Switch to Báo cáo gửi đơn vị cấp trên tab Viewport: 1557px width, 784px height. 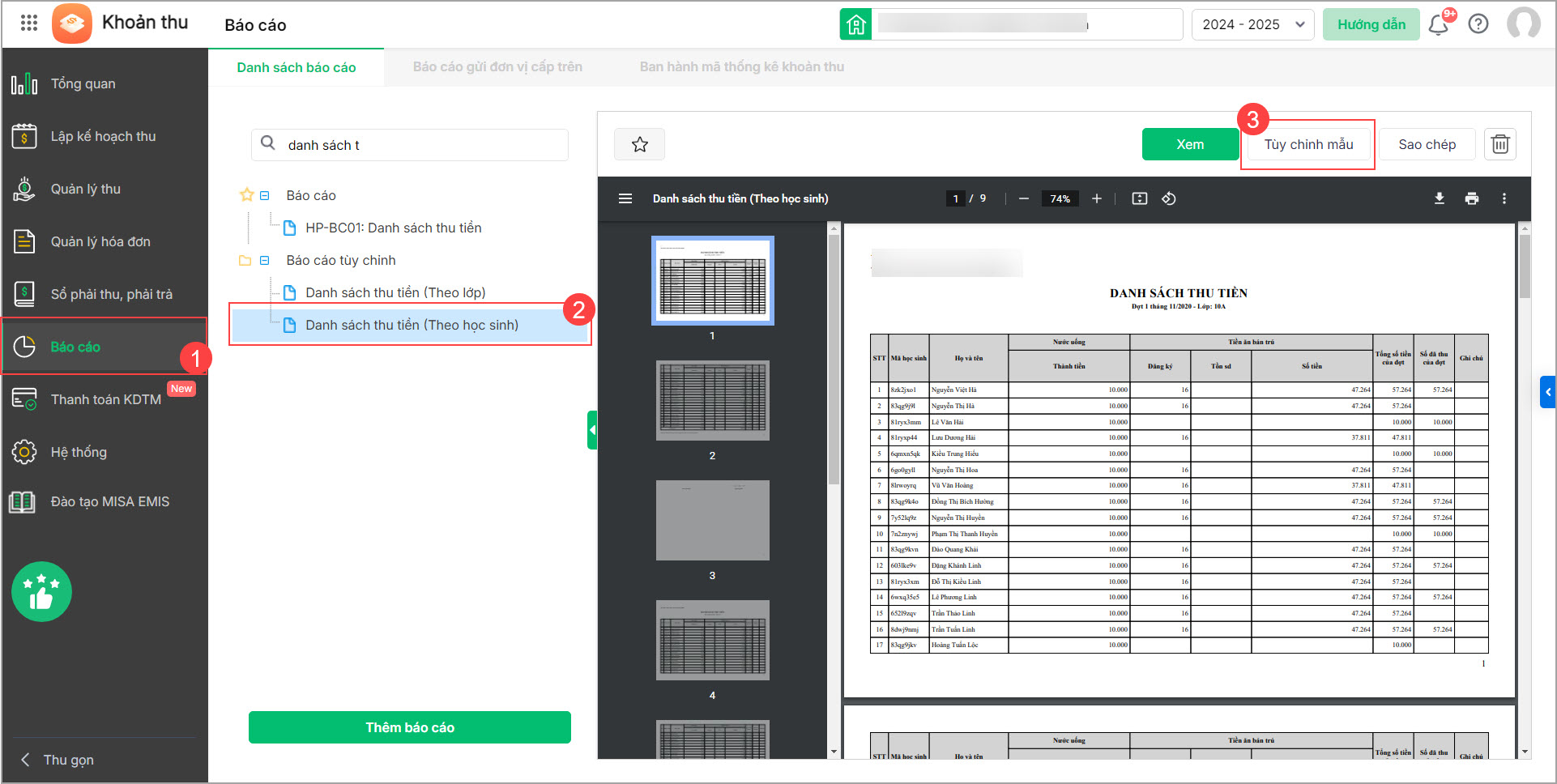[497, 67]
